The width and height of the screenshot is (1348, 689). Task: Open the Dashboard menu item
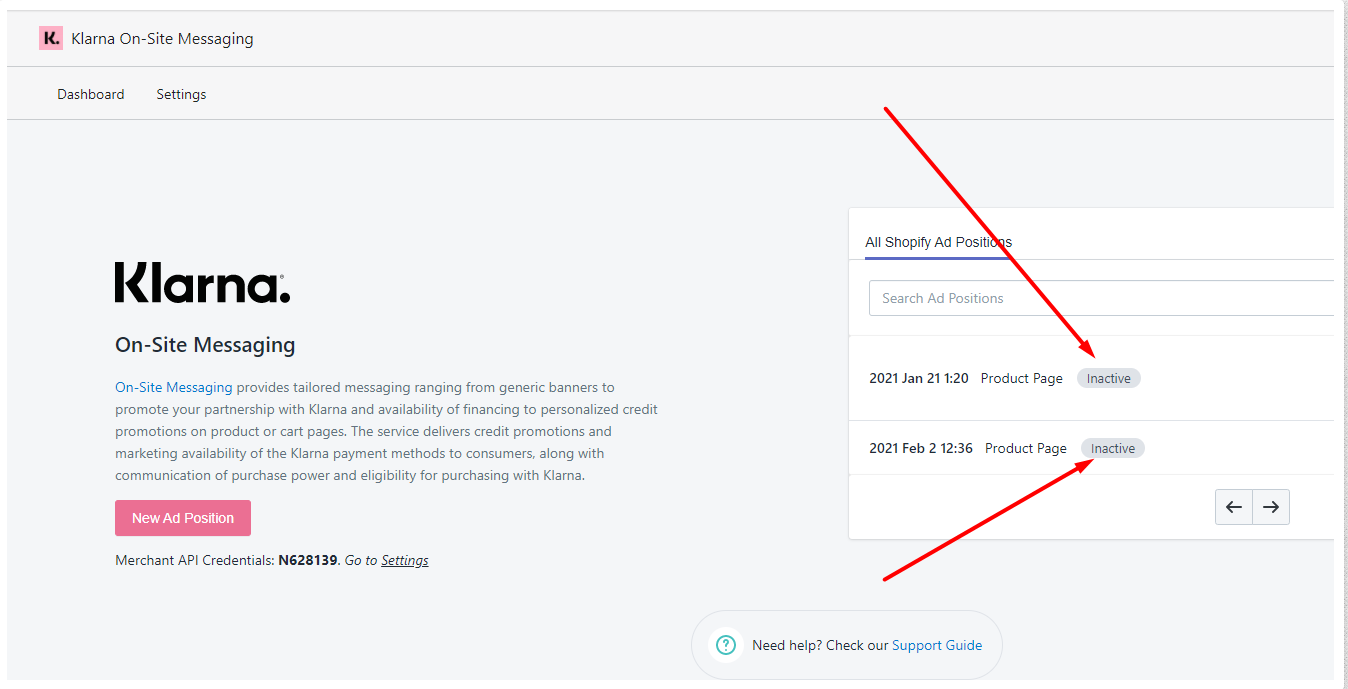[91, 94]
